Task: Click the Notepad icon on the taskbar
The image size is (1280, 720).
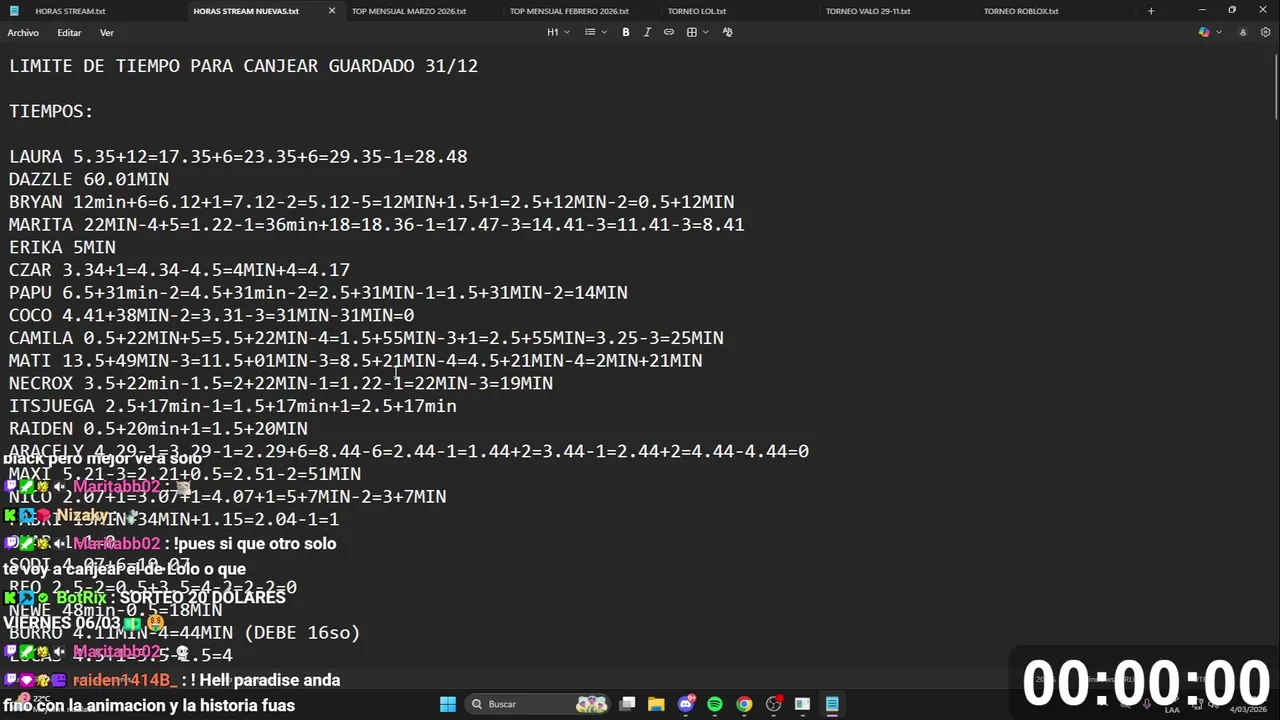Action: 832,704
